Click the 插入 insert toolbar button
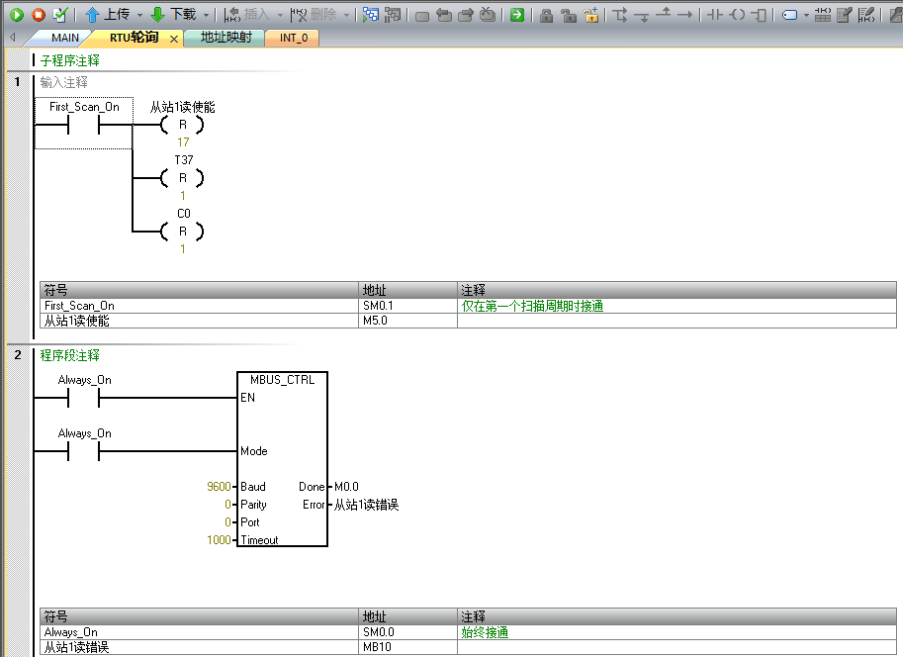The width and height of the screenshot is (903, 657). (248, 15)
